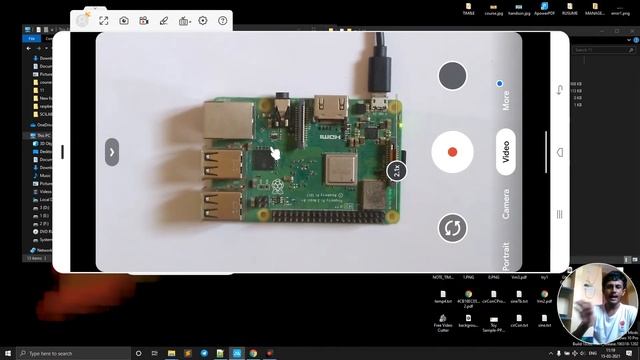
Task: Click the webcam overlay bubble
Action: click(x=597, y=304)
